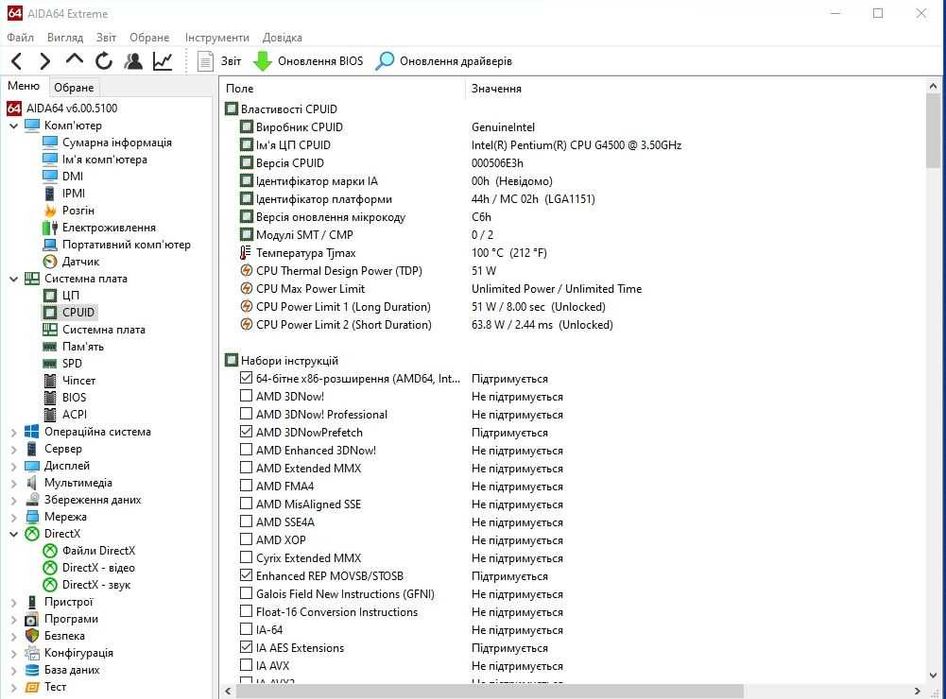
Task: Select the DMI tree item
Action: pos(72,176)
